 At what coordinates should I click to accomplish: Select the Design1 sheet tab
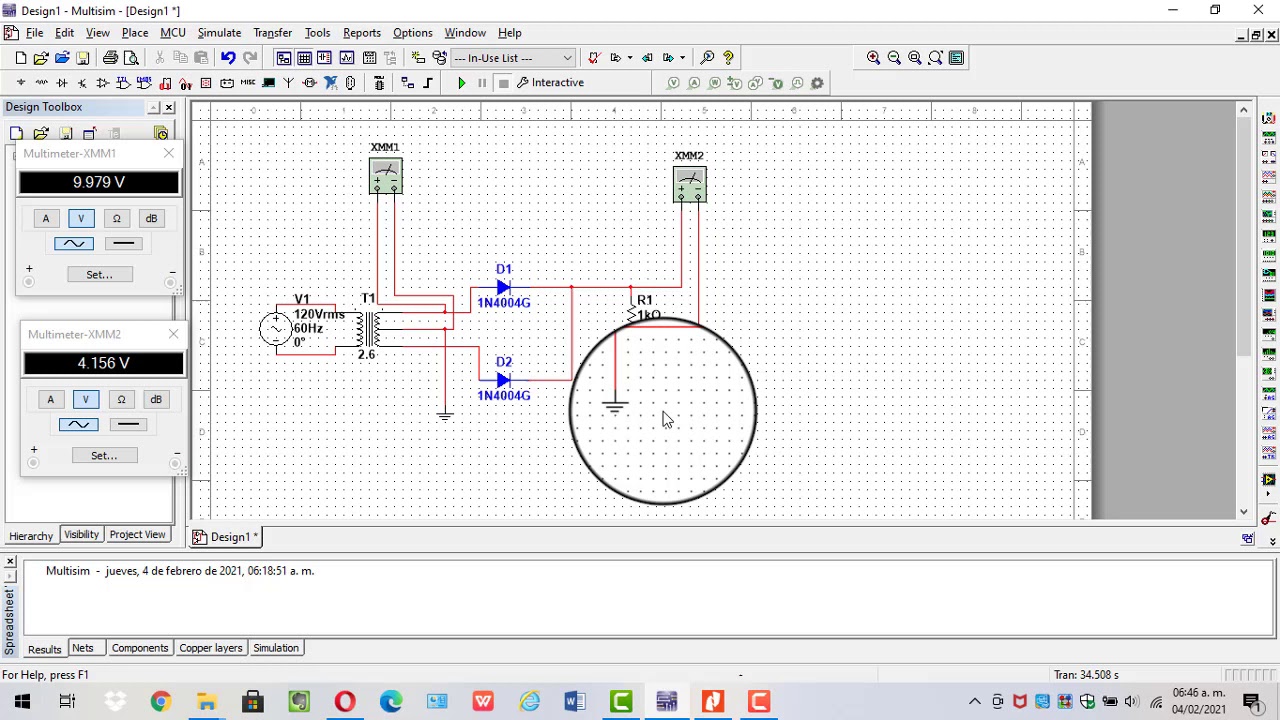(229, 537)
